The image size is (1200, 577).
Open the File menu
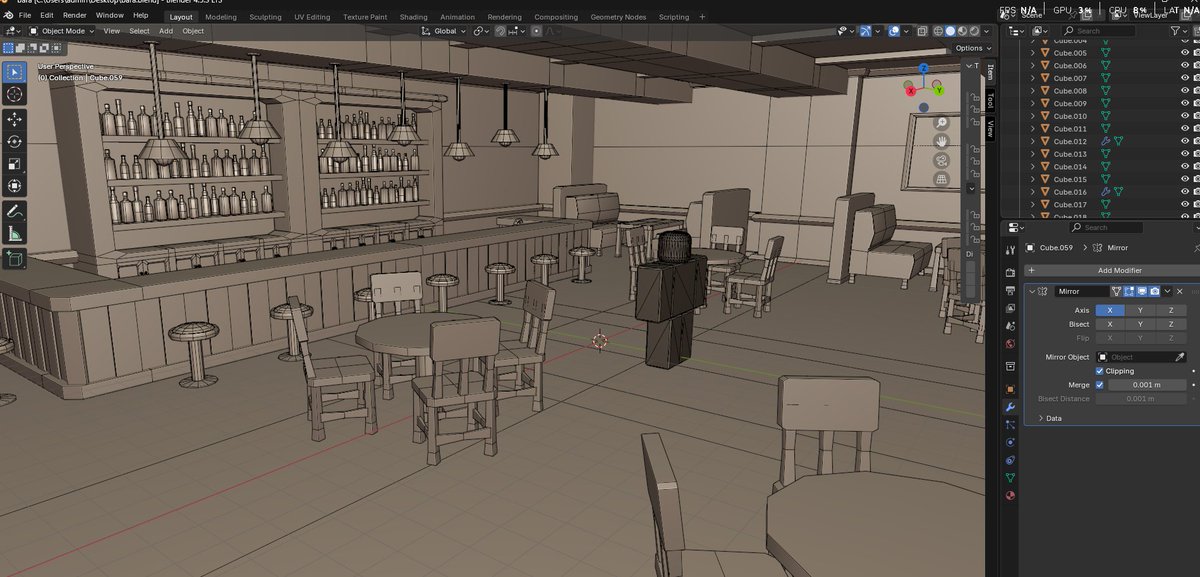24,16
